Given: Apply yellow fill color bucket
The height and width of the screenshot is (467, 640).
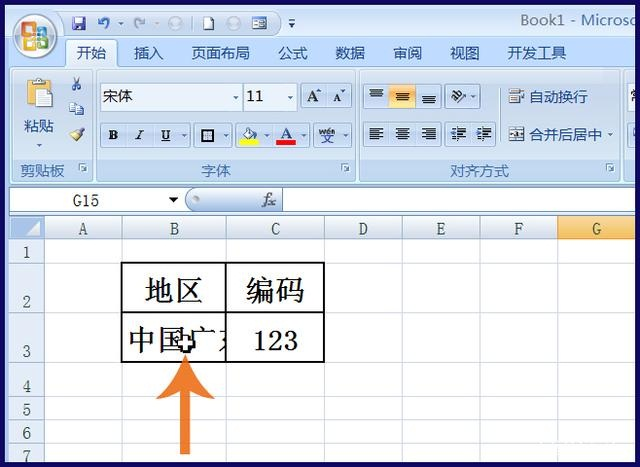Looking at the screenshot, I should [x=249, y=135].
